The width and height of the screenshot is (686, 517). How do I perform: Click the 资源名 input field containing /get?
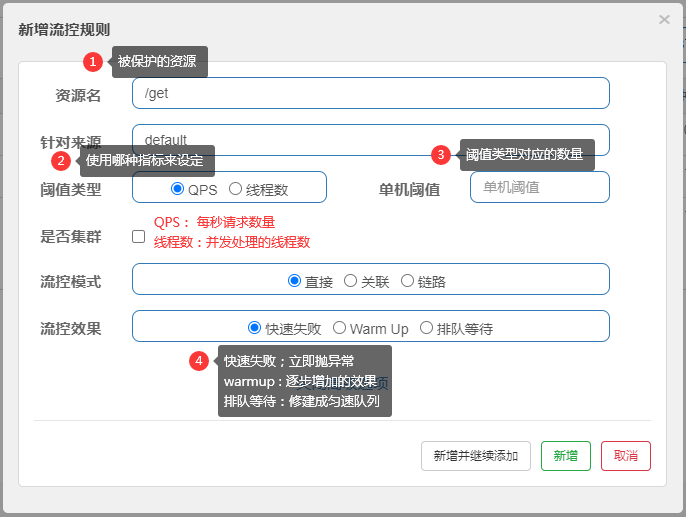pyautogui.click(x=371, y=93)
